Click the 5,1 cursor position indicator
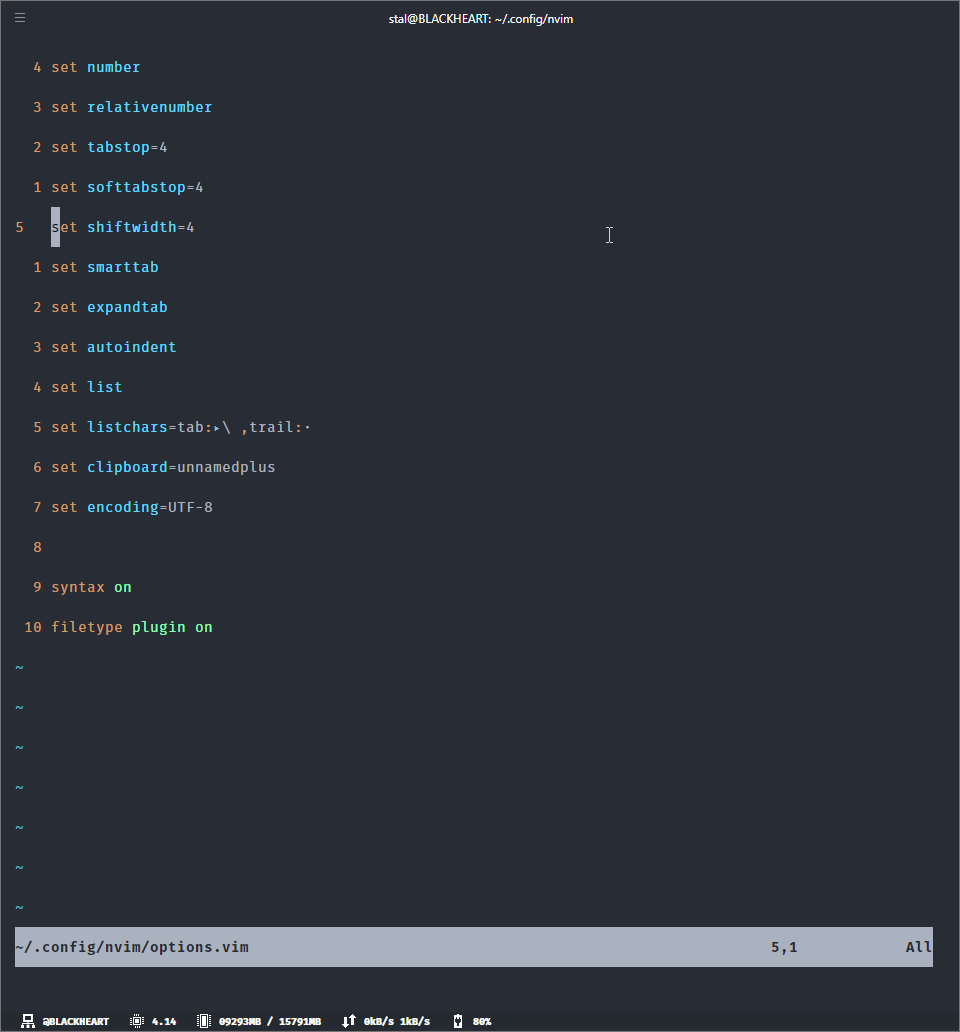The height and width of the screenshot is (1032, 960). pos(784,947)
